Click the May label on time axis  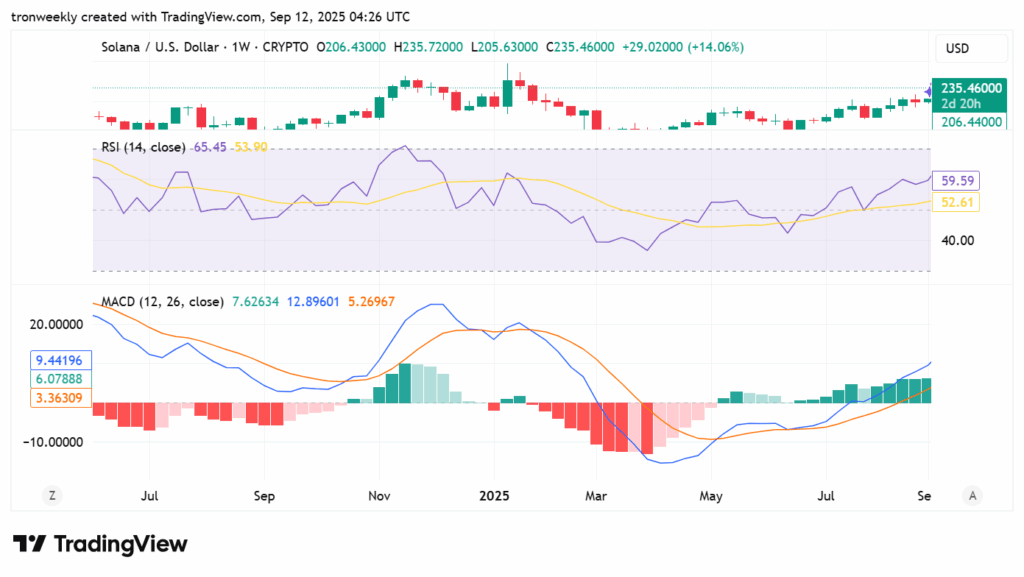711,496
